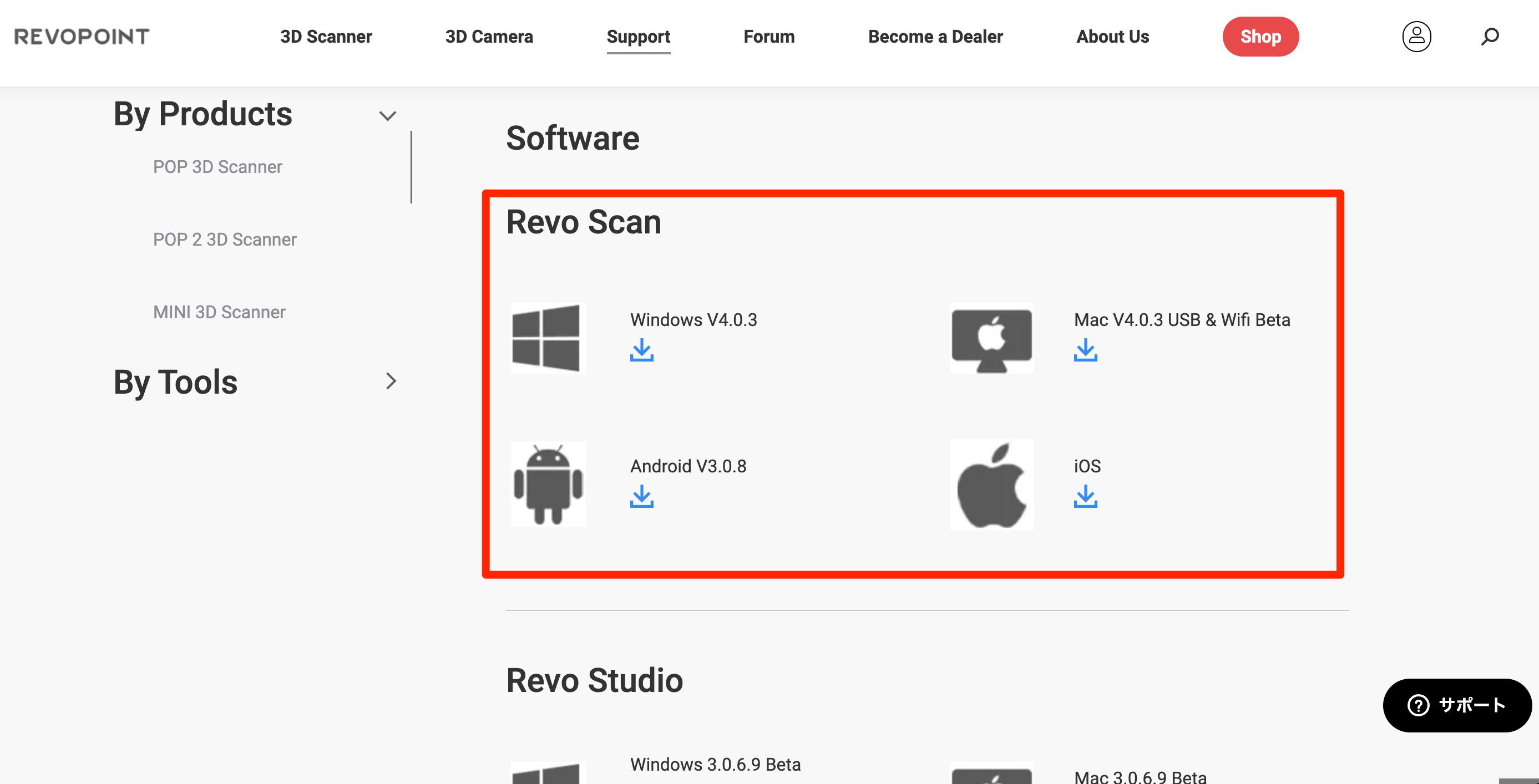Download Android V3.0.8 installer
Screen dimensions: 1539x784
pyautogui.click(x=642, y=496)
